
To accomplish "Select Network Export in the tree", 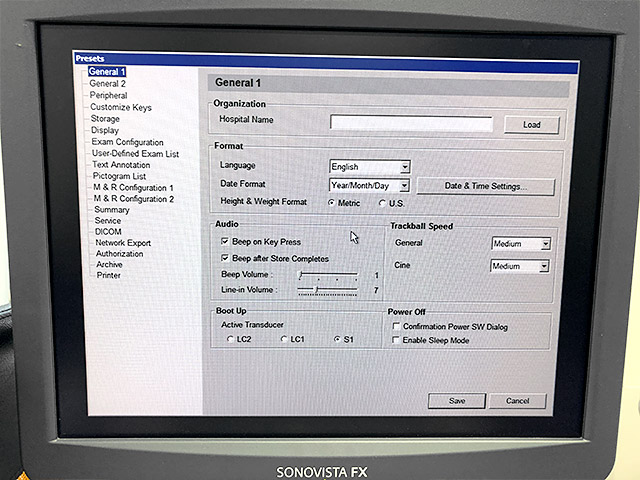I will coord(123,243).
